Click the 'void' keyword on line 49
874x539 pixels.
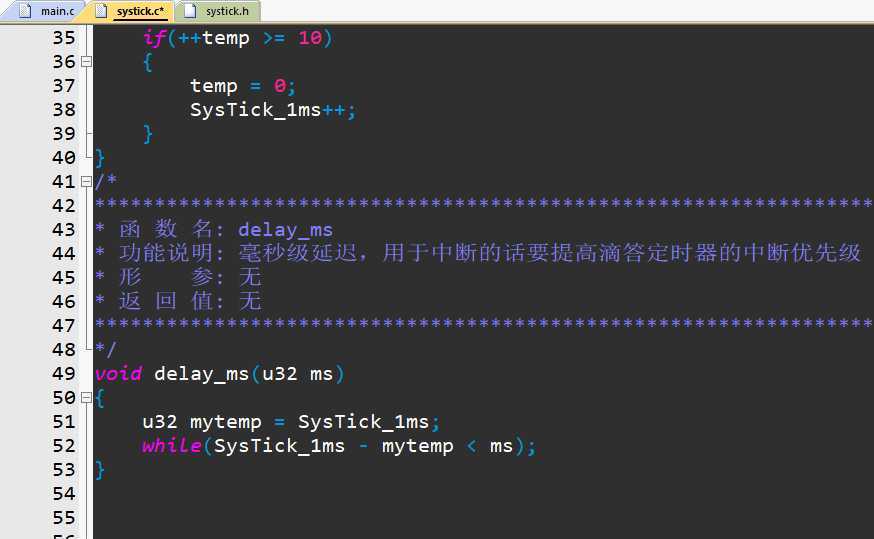pyautogui.click(x=118, y=373)
